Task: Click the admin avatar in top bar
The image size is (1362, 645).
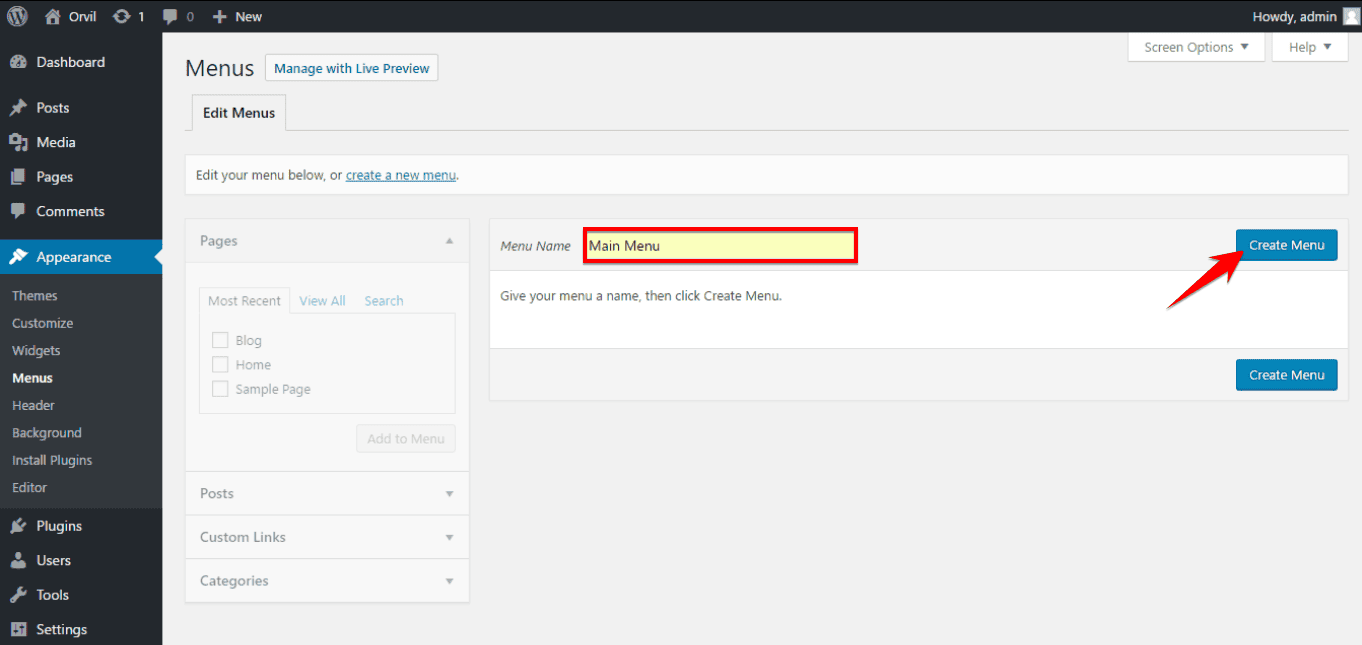Action: click(1350, 16)
